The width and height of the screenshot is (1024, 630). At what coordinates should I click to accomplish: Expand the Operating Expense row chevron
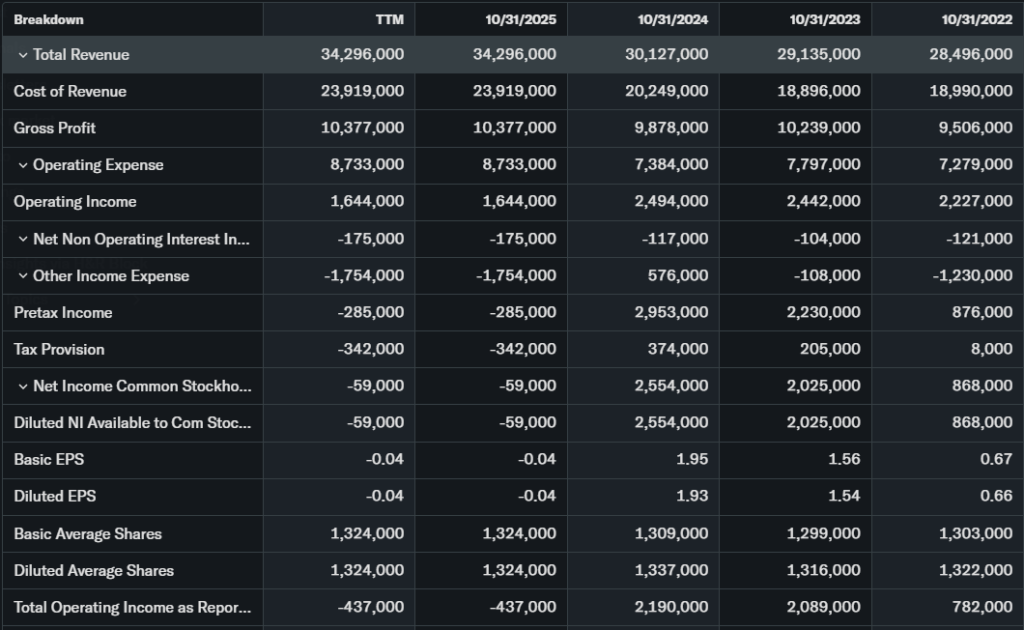coord(23,165)
